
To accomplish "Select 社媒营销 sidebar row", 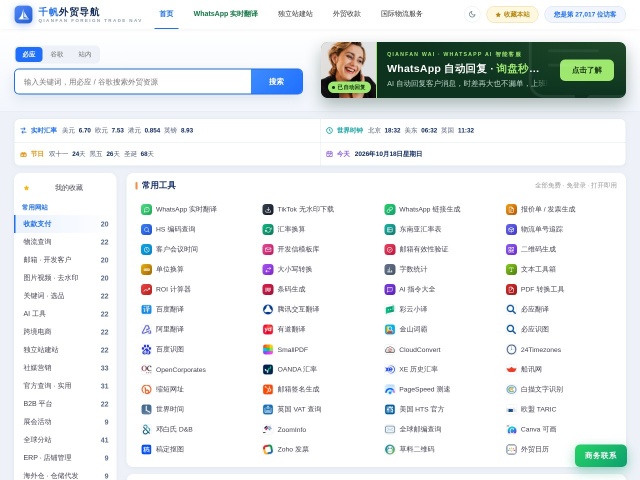I will [x=65, y=368].
